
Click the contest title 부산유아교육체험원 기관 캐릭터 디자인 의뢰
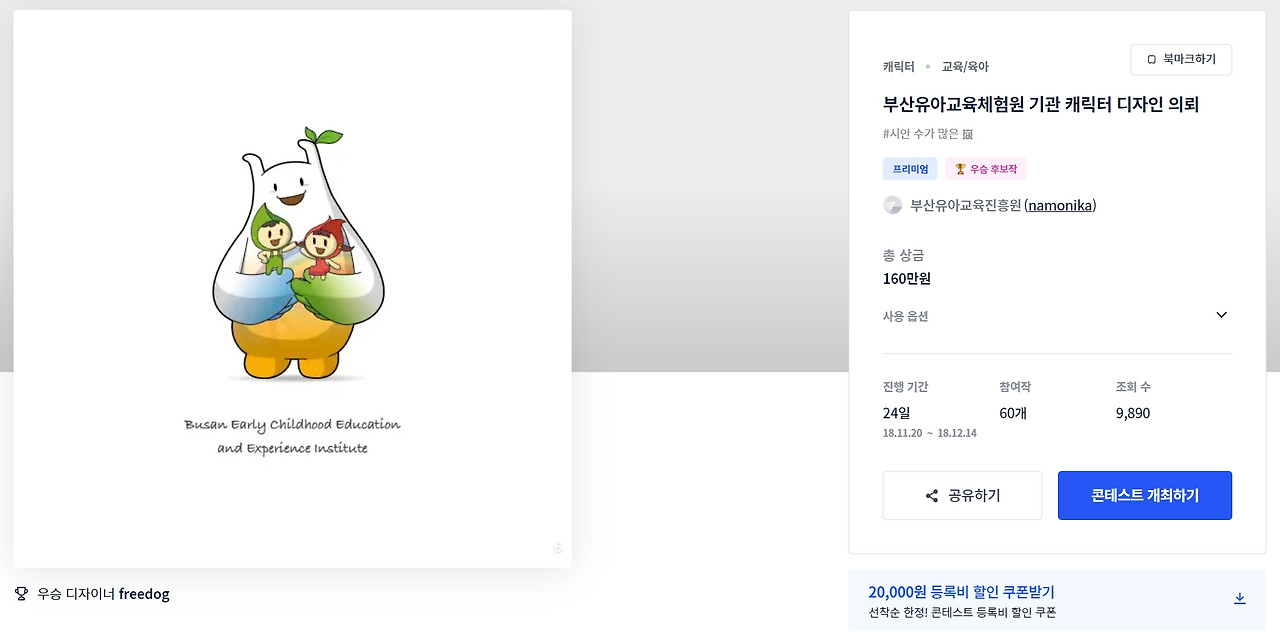tap(1041, 104)
